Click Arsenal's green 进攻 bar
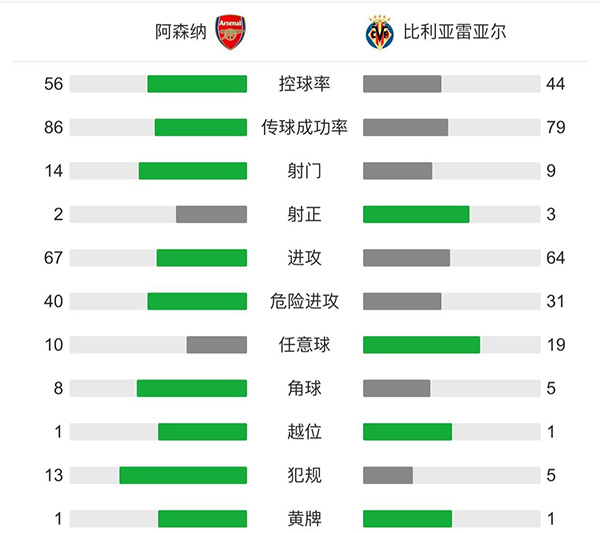 (x=201, y=258)
